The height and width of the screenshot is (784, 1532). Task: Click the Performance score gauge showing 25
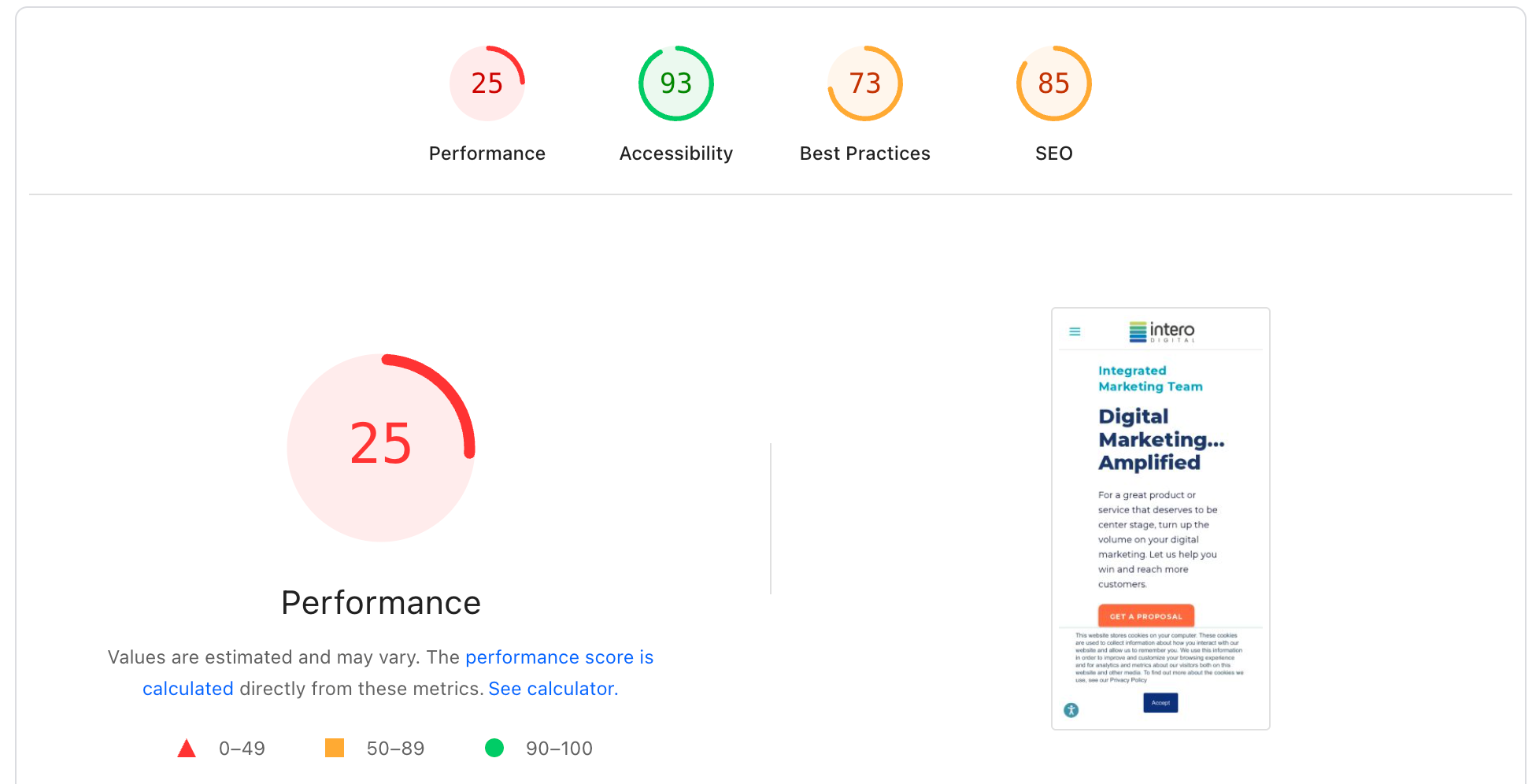(487, 83)
